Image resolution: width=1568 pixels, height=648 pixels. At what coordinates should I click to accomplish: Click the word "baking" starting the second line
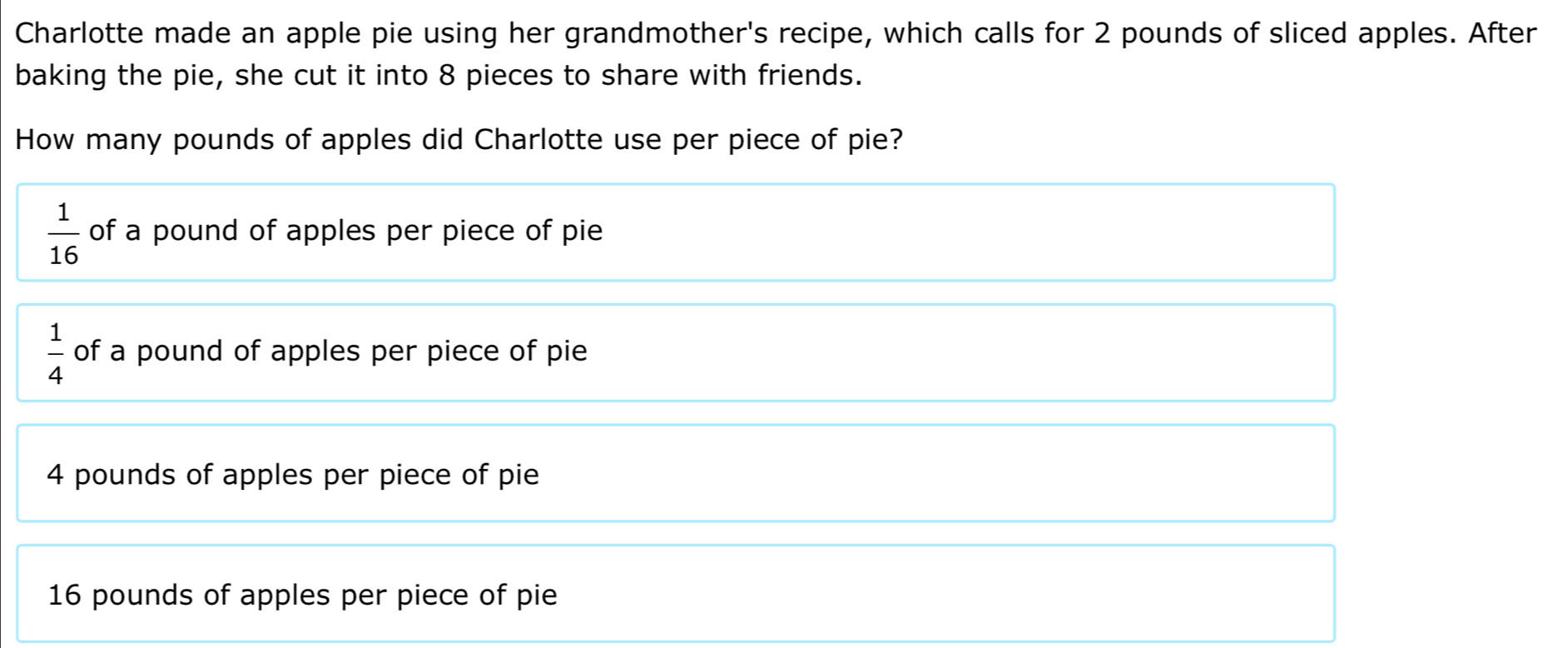point(62,76)
